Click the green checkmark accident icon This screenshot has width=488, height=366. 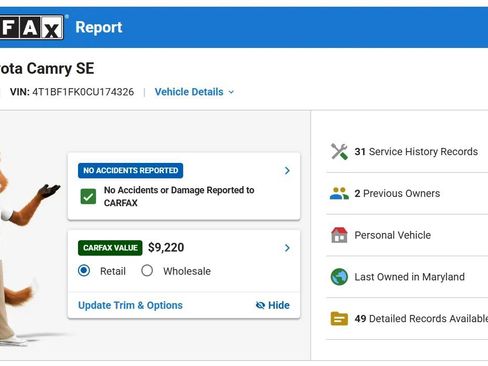pyautogui.click(x=88, y=196)
